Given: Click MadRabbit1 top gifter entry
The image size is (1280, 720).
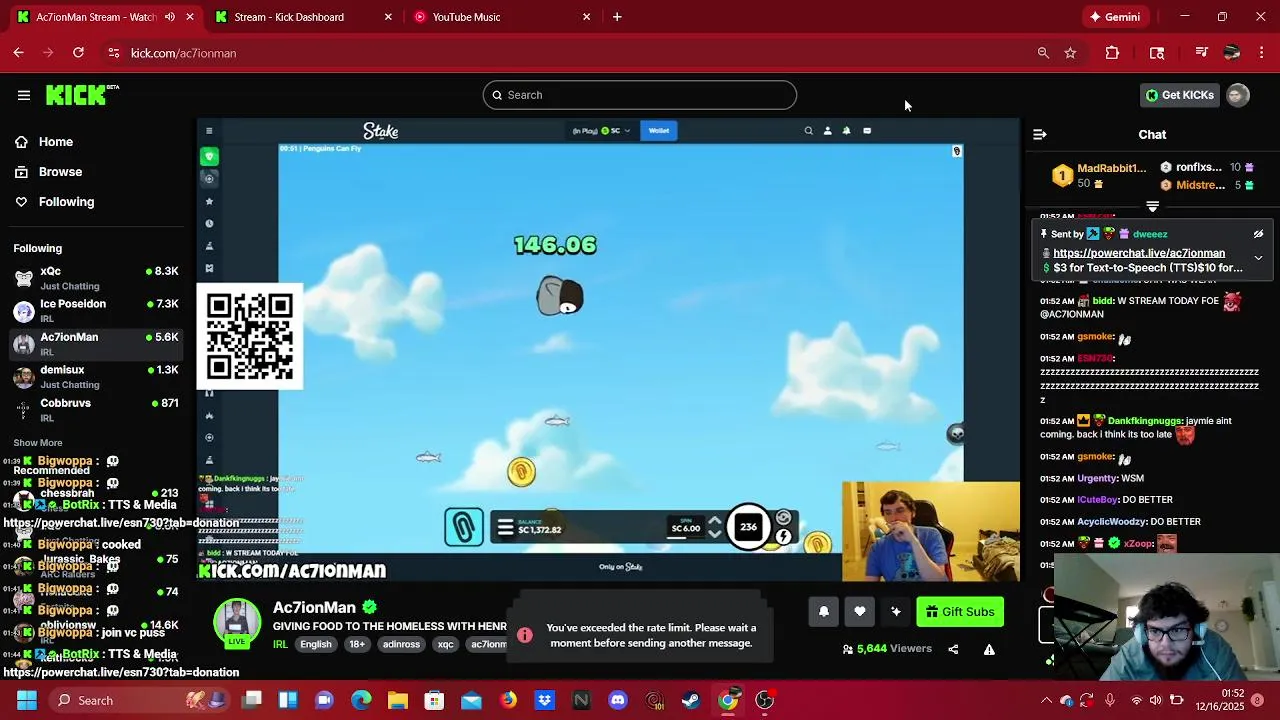Looking at the screenshot, I should pyautogui.click(x=1099, y=176).
